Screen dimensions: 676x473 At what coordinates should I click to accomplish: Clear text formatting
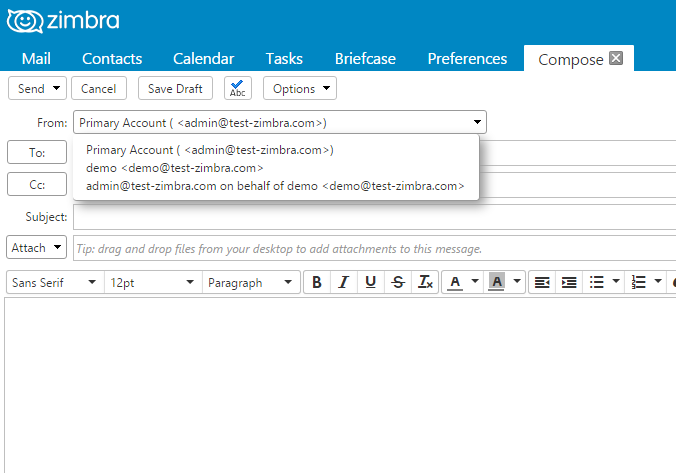425,282
